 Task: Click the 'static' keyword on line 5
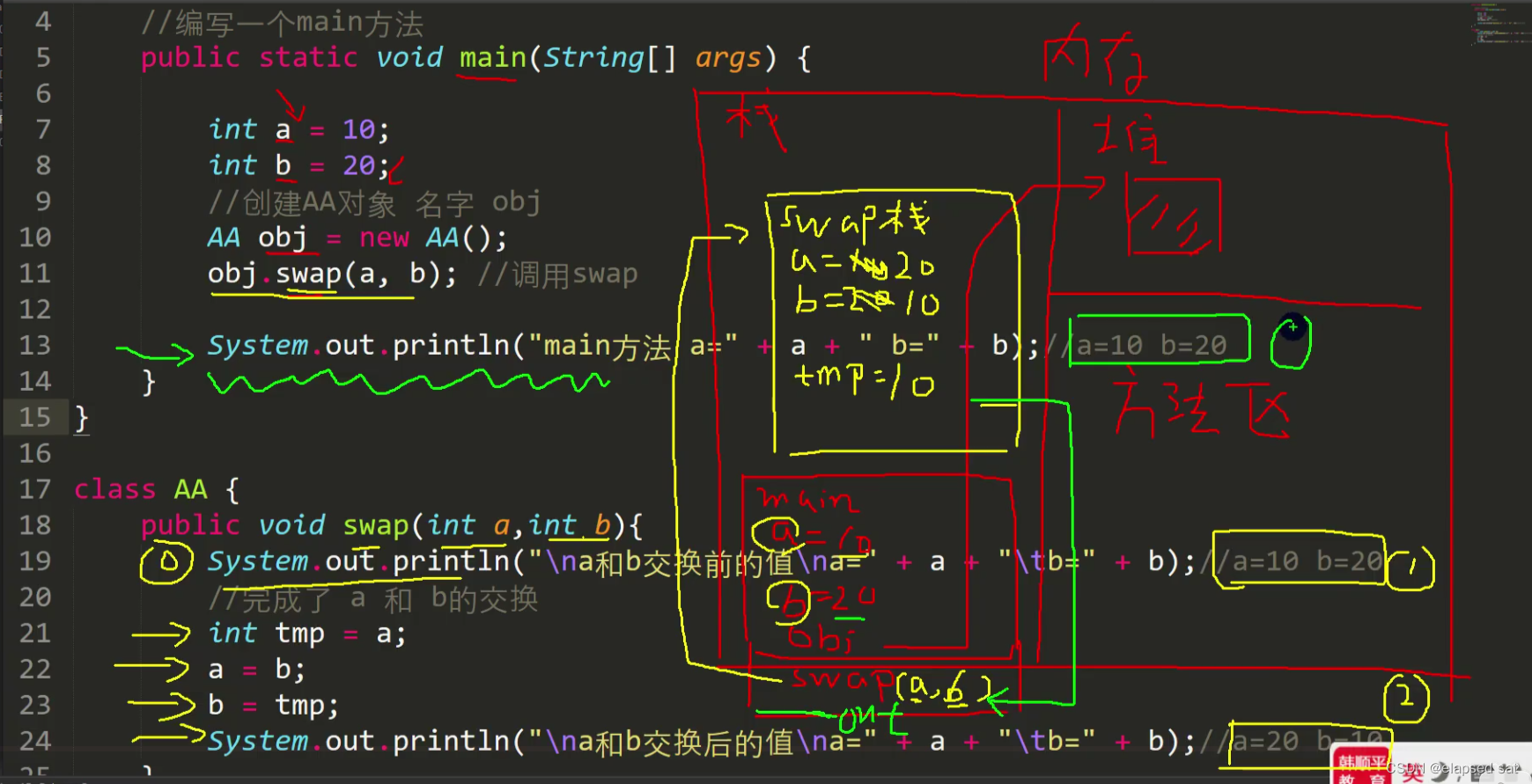coord(308,58)
